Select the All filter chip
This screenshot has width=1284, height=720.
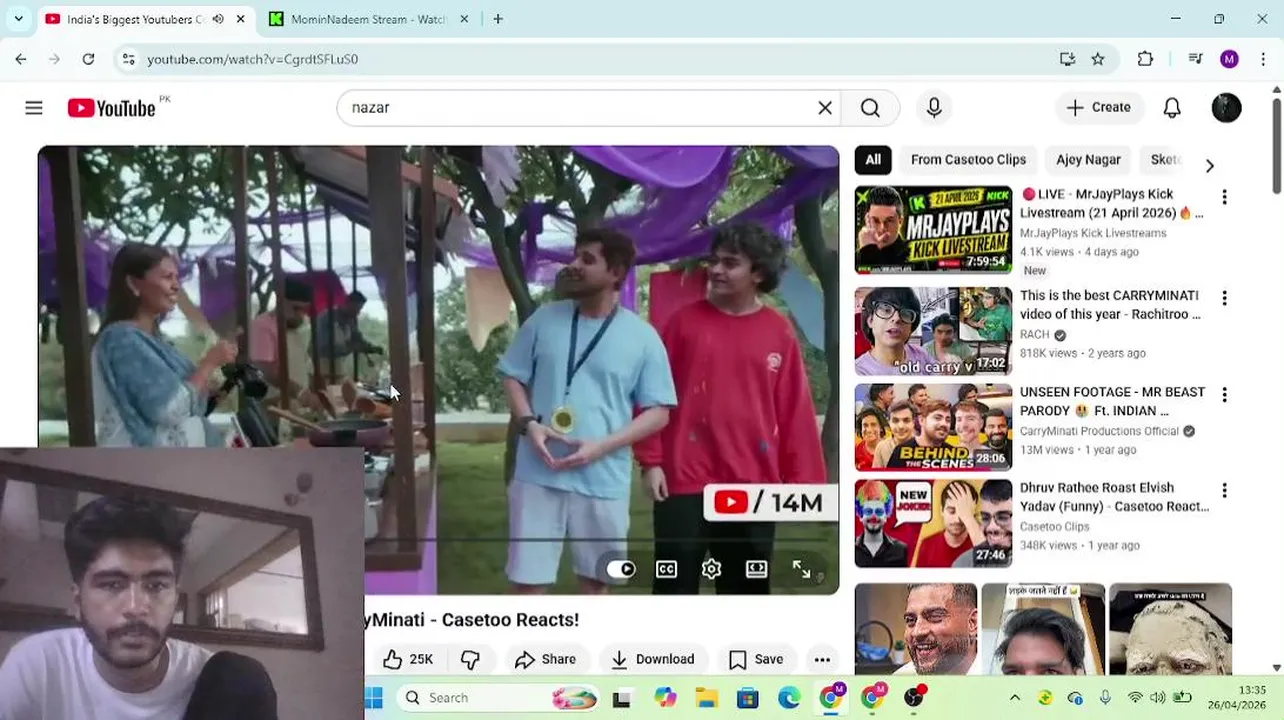click(873, 160)
